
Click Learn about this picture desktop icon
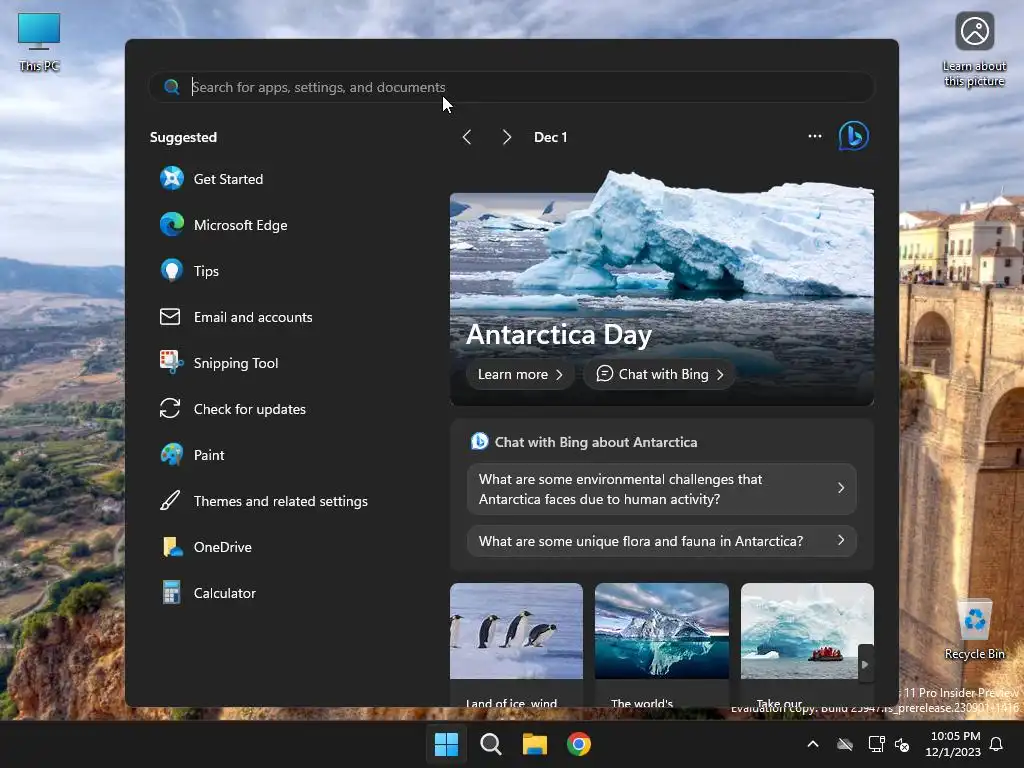[x=974, y=50]
